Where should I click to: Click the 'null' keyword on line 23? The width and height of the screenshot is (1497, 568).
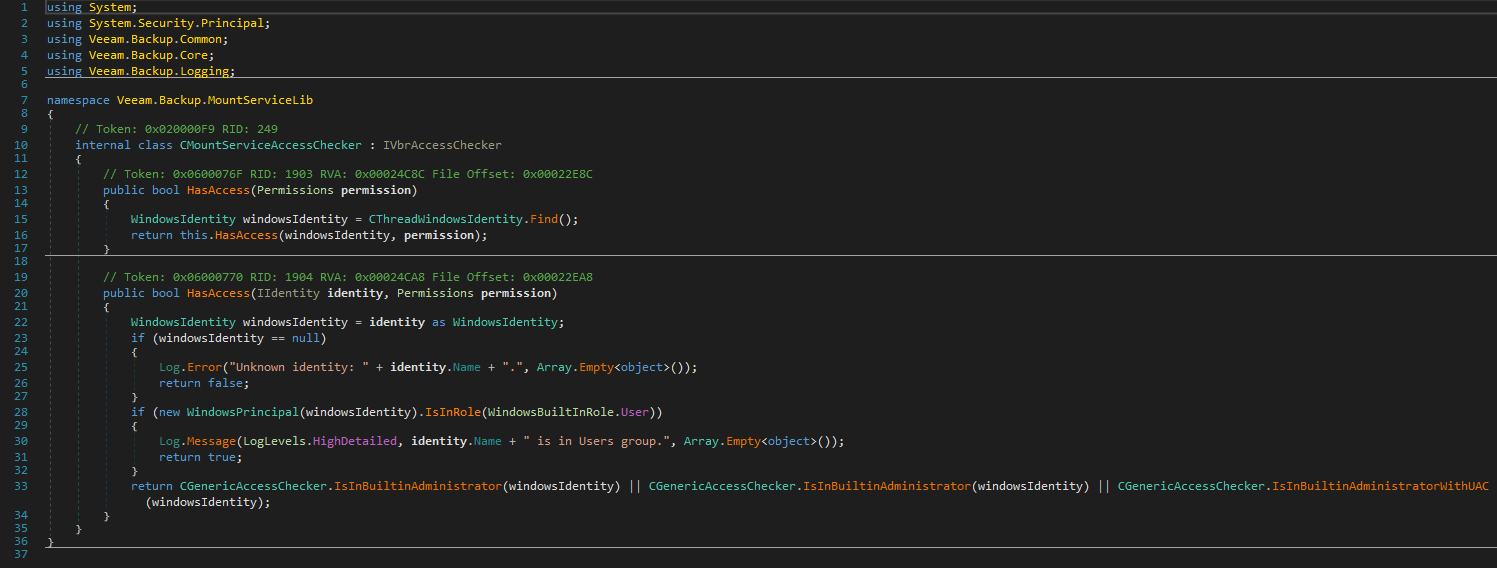coord(306,338)
